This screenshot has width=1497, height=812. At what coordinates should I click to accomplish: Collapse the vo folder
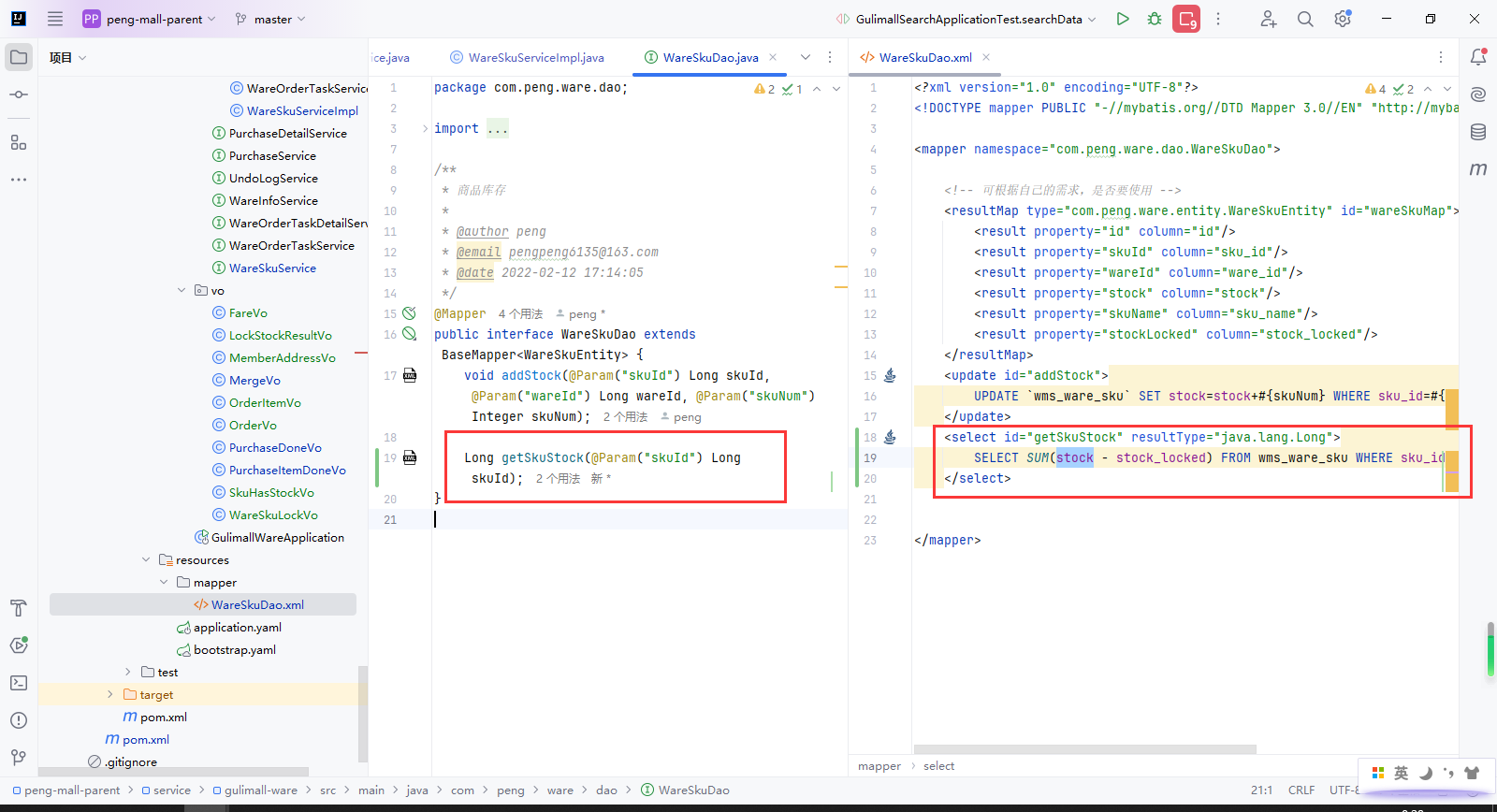182,290
